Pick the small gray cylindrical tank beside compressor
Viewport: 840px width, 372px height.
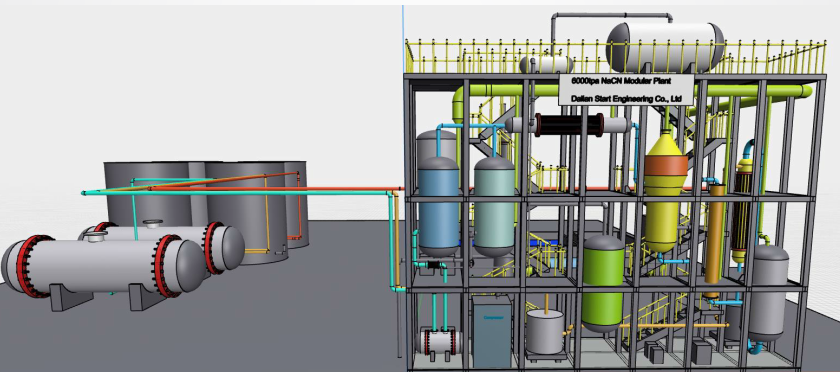point(545,332)
